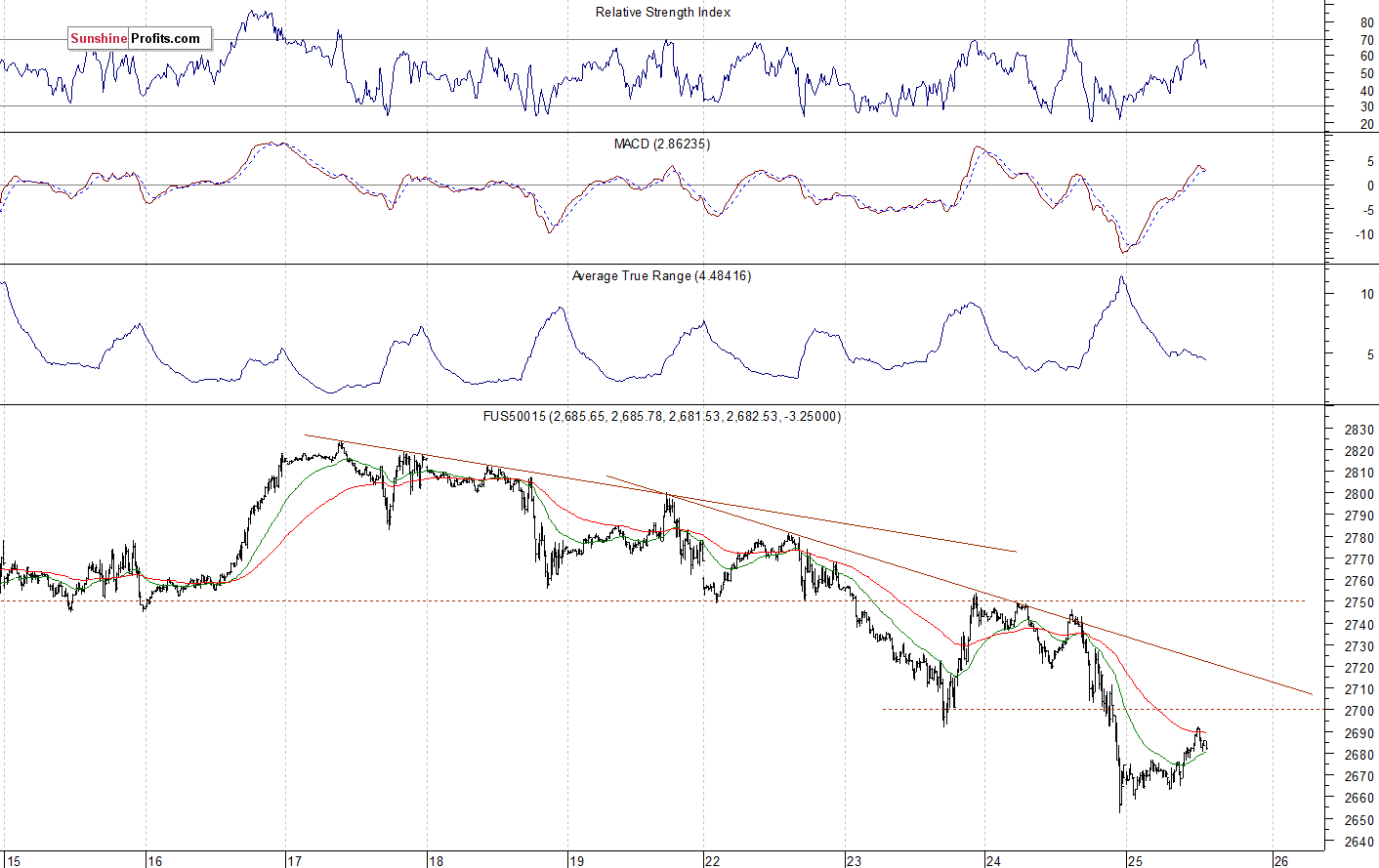Click the ATR 5 scale value
1379x868 pixels.
click(x=1370, y=354)
